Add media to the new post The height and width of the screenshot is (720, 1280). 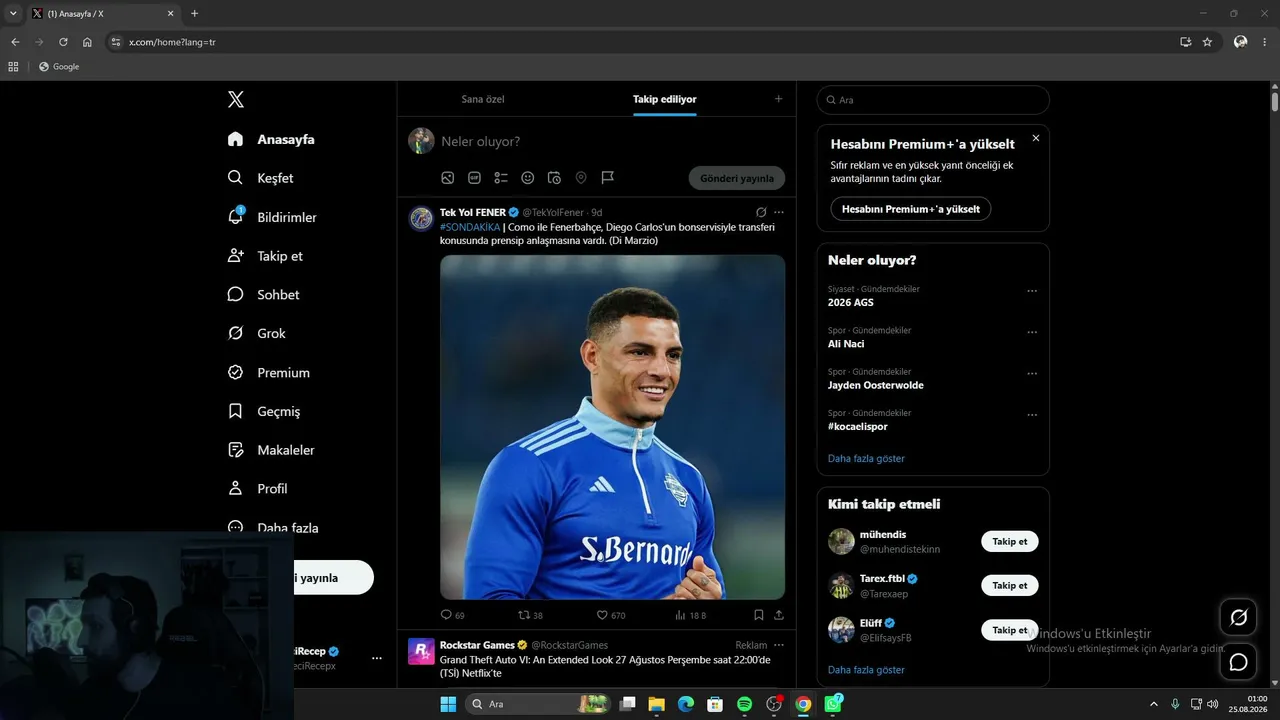[x=448, y=178]
